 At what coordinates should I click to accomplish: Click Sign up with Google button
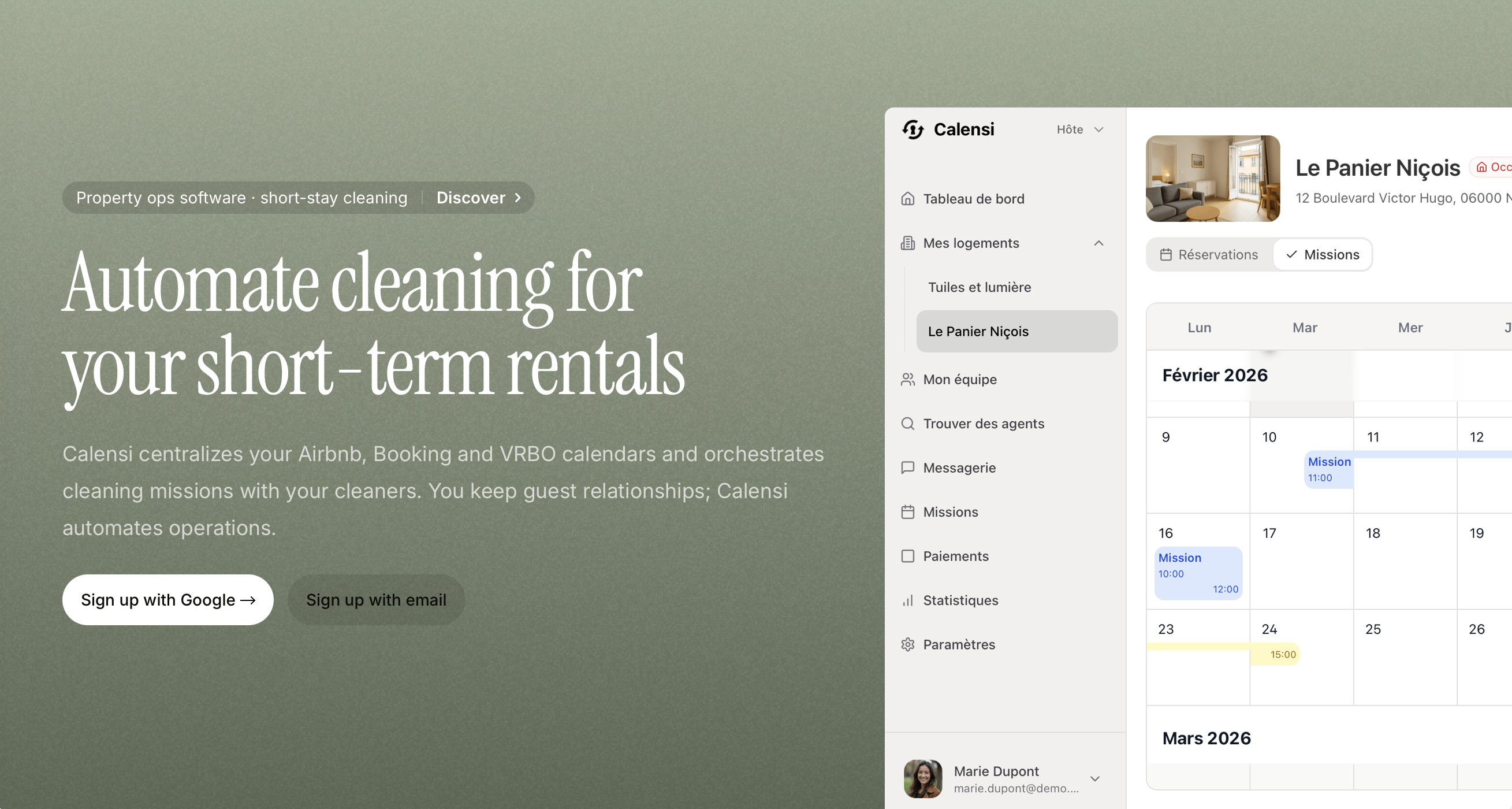tap(168, 599)
